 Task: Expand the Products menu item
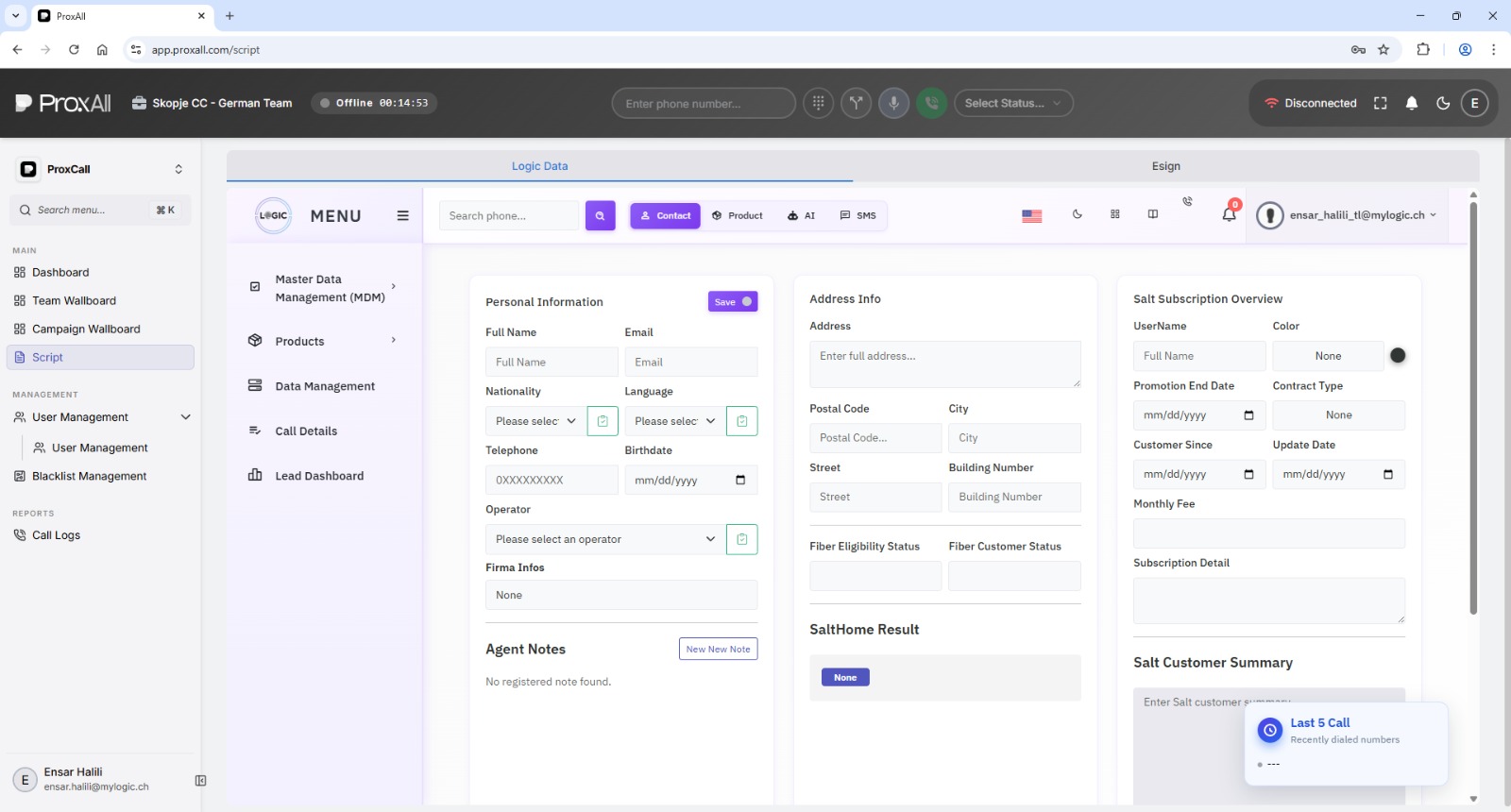click(x=322, y=341)
